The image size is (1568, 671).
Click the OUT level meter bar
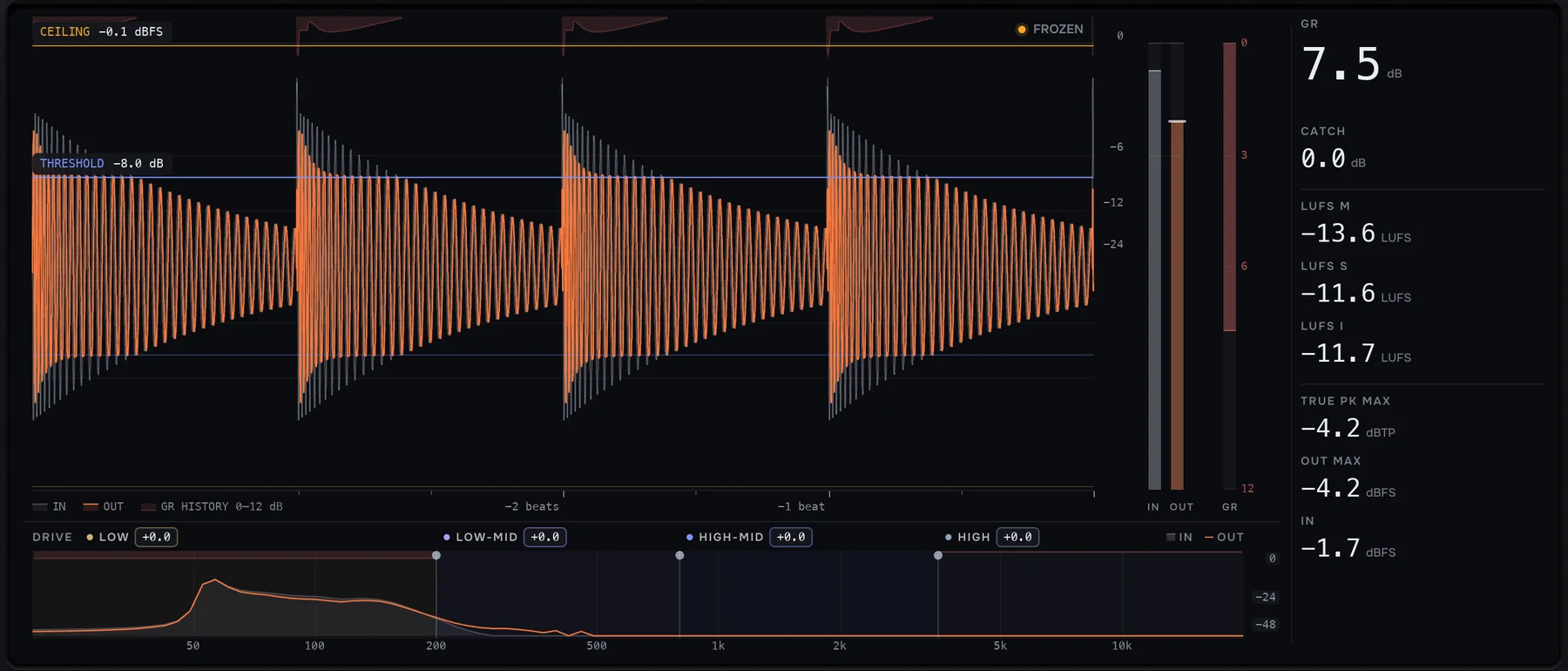click(1177, 266)
